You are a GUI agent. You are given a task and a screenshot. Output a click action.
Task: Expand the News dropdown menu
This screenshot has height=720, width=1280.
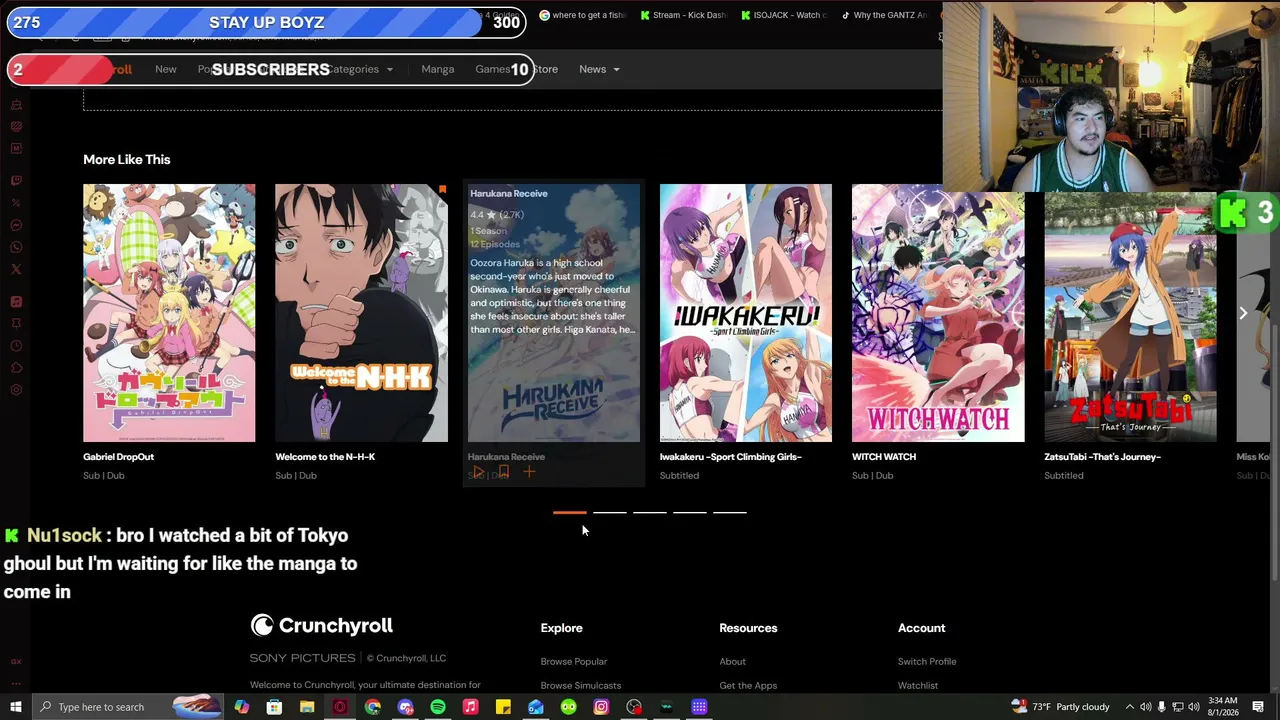click(x=599, y=69)
